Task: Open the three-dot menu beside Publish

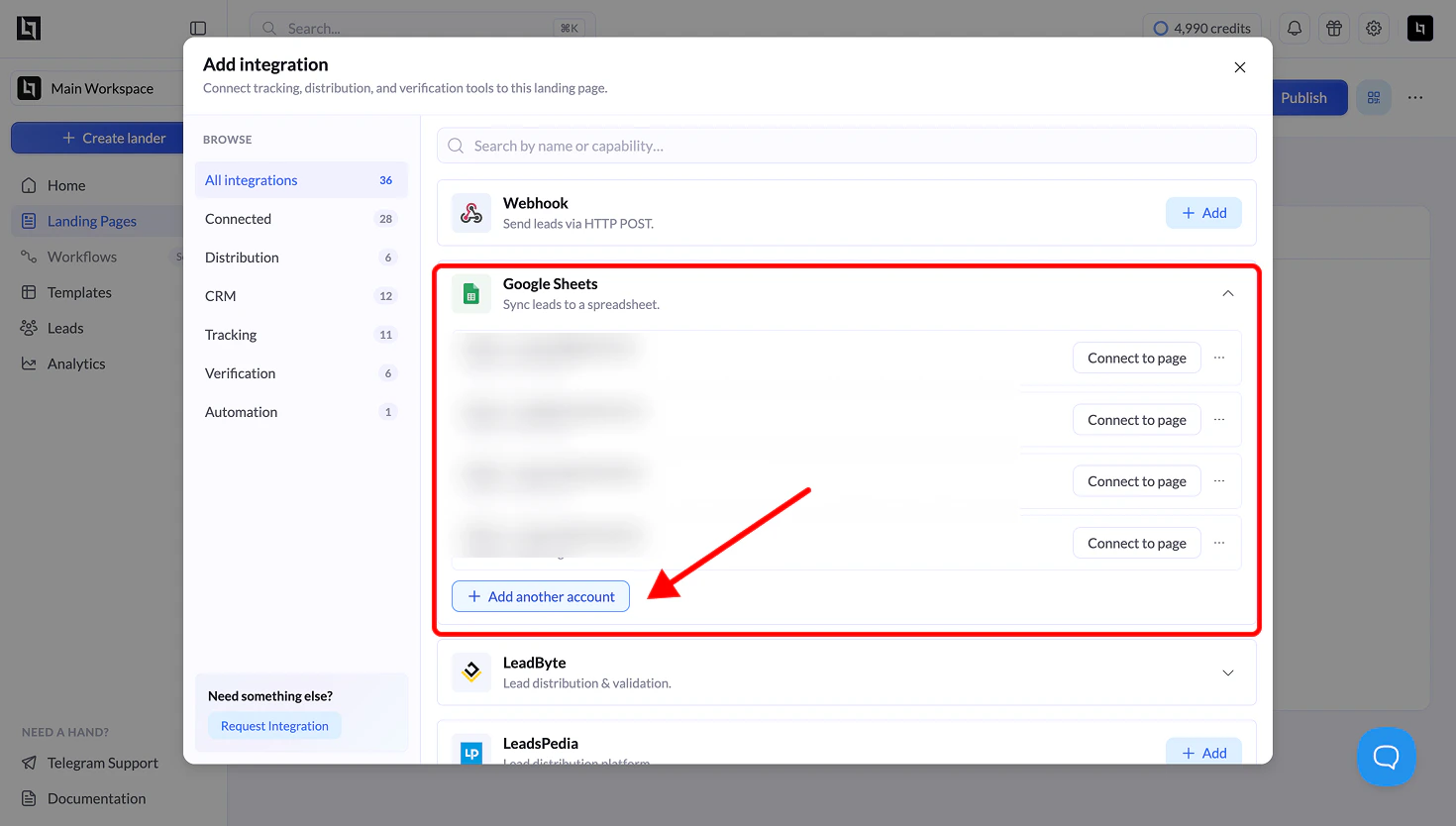Action: coord(1415,97)
